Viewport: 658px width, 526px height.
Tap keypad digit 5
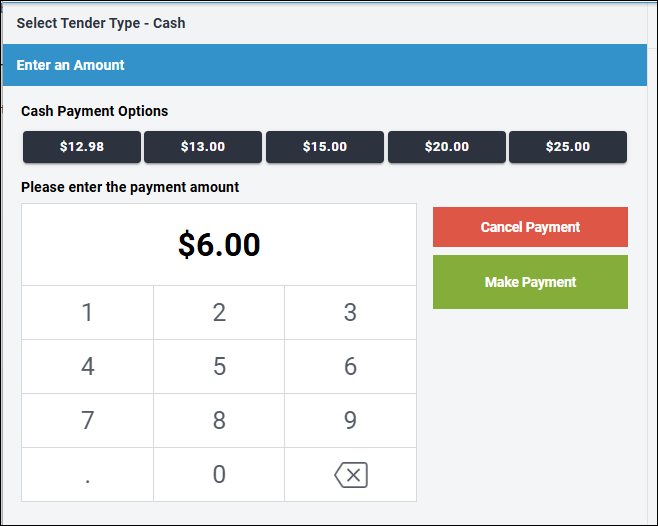(x=219, y=366)
